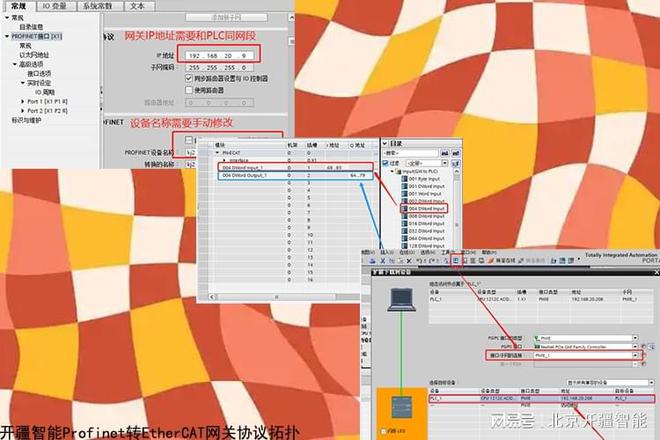Open the PG/PC 接口的类型 dropdown
The height and width of the screenshot is (440, 660).
click(x=635, y=338)
